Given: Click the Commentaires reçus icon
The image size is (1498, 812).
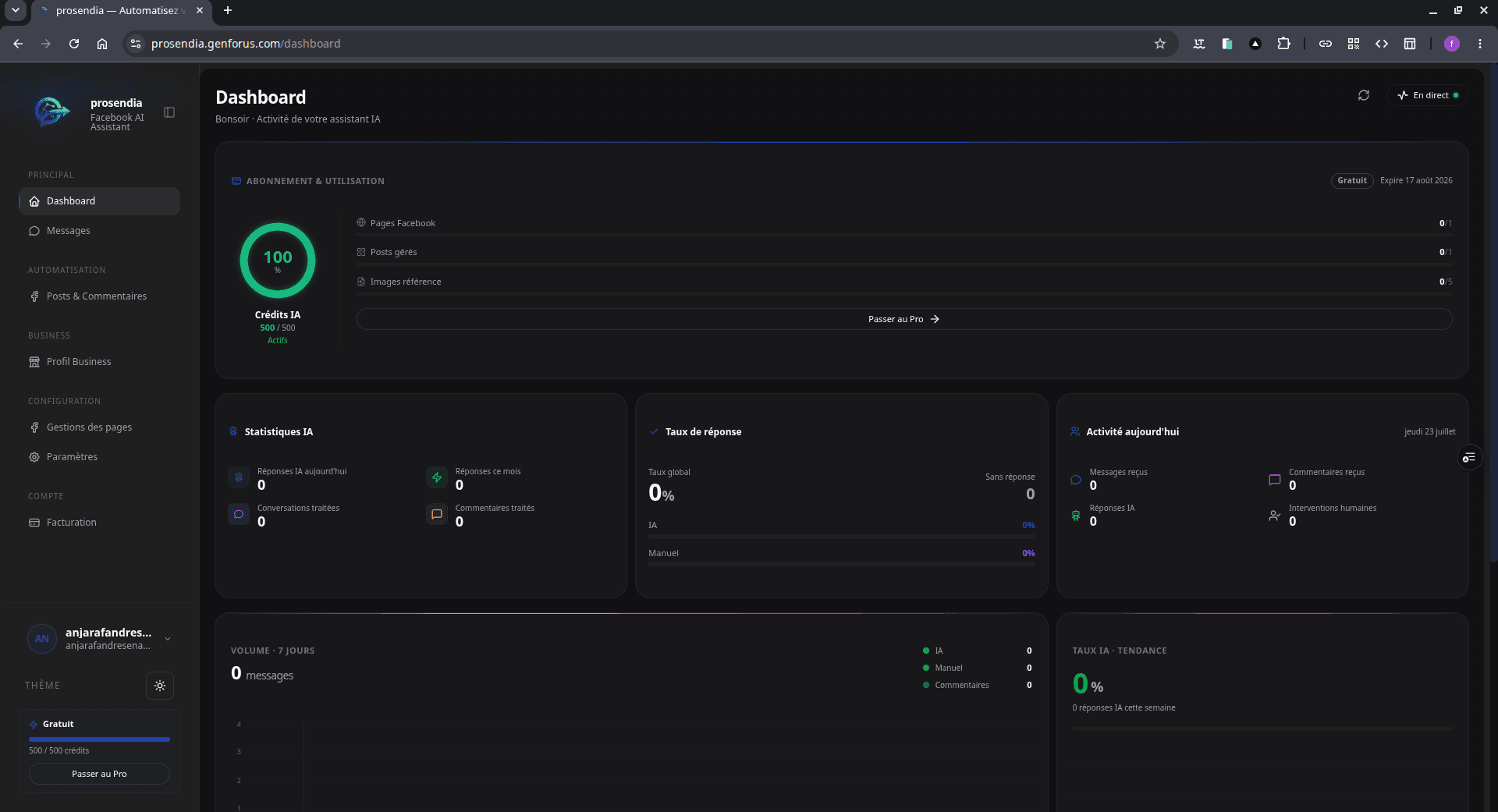Looking at the screenshot, I should pyautogui.click(x=1275, y=480).
